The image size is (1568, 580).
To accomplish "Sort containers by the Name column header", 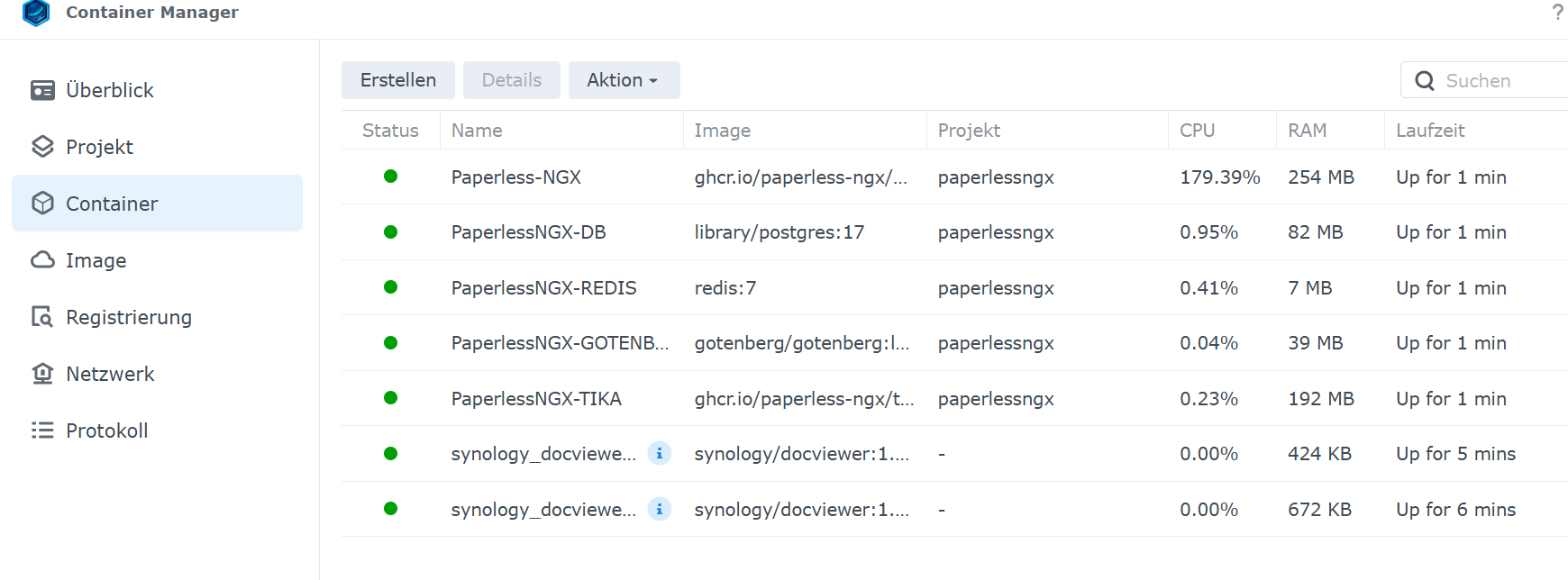I will point(477,131).
